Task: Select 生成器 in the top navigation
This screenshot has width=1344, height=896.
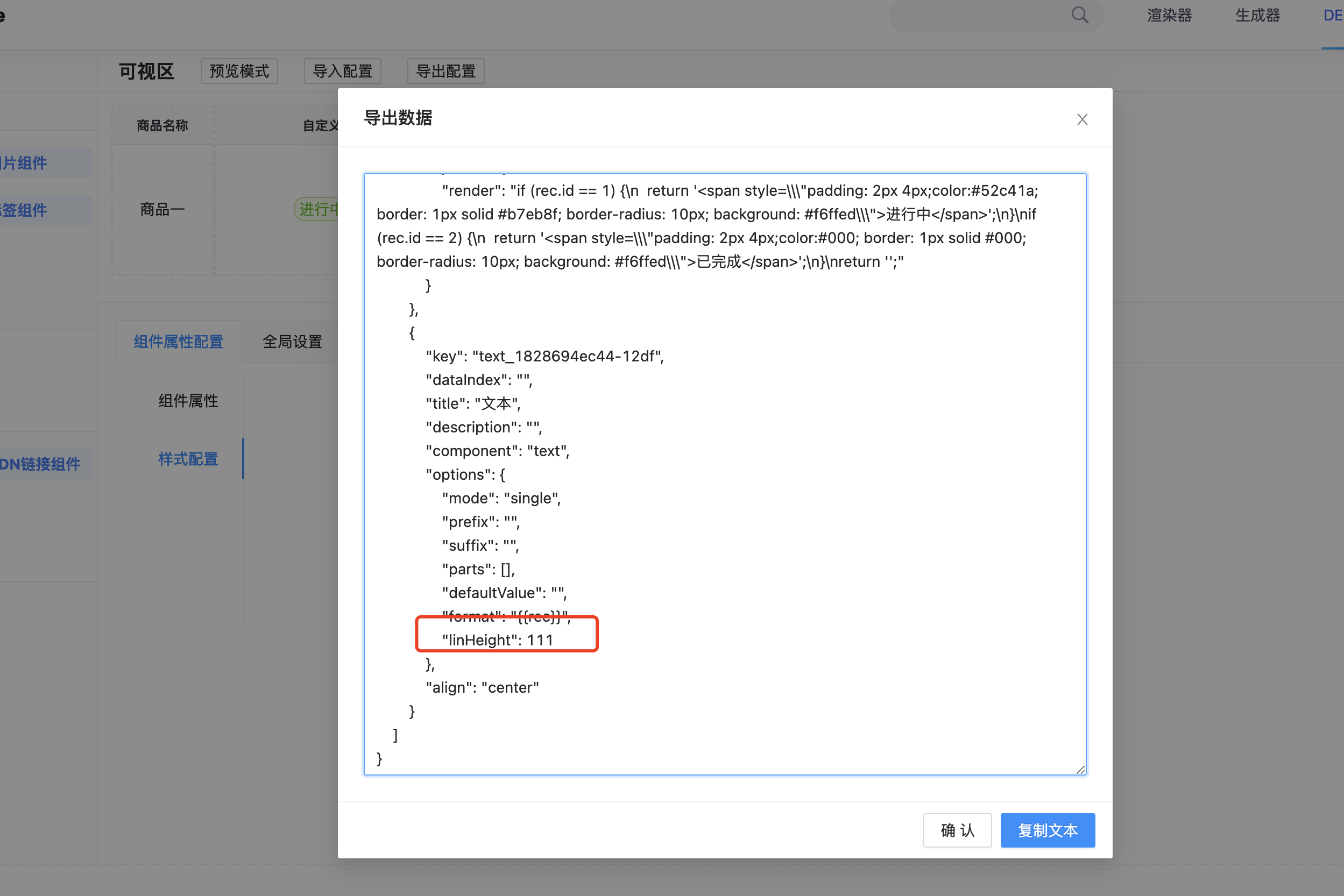Action: coord(1256,16)
